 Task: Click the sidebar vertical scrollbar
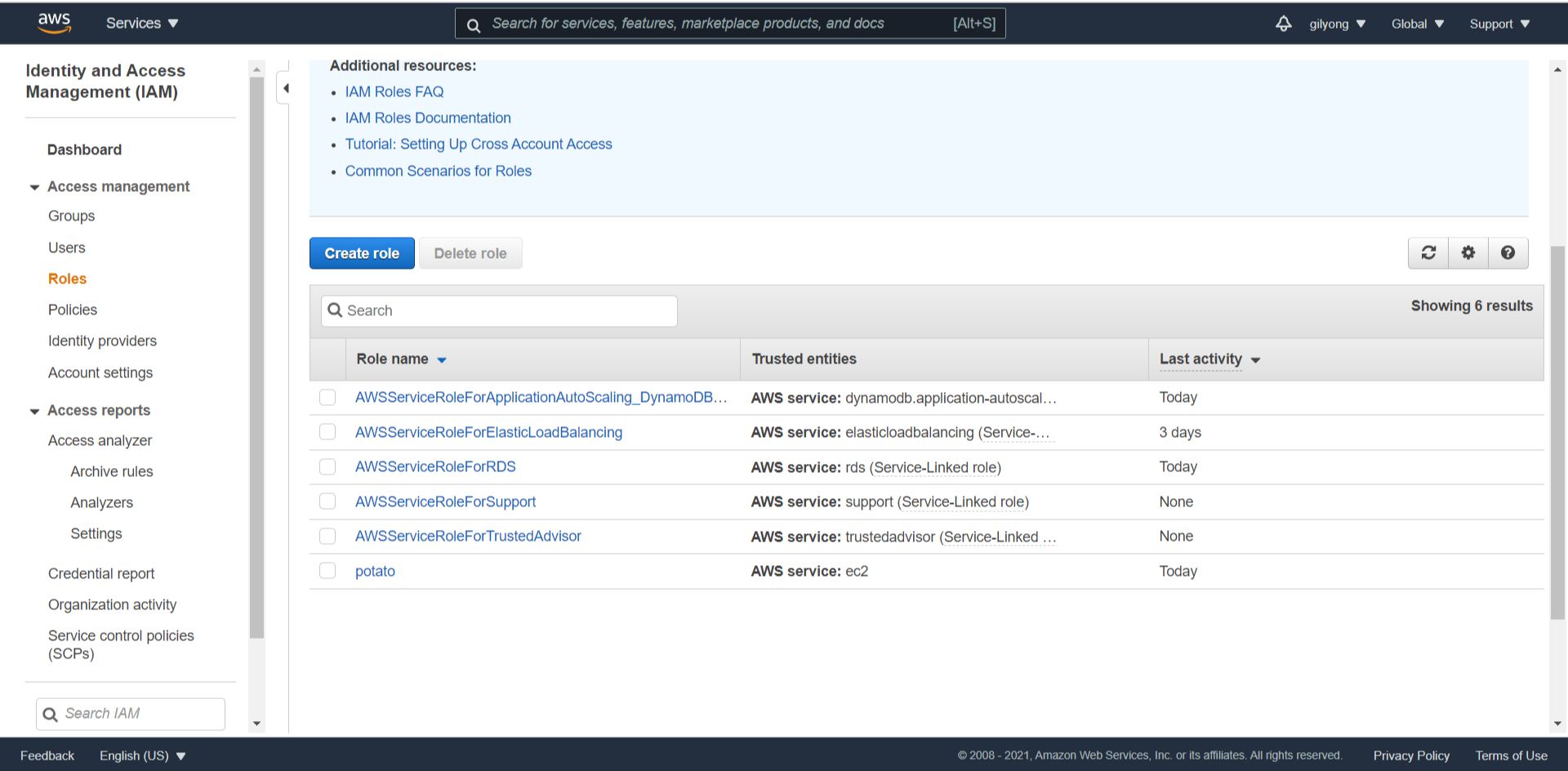click(x=256, y=358)
